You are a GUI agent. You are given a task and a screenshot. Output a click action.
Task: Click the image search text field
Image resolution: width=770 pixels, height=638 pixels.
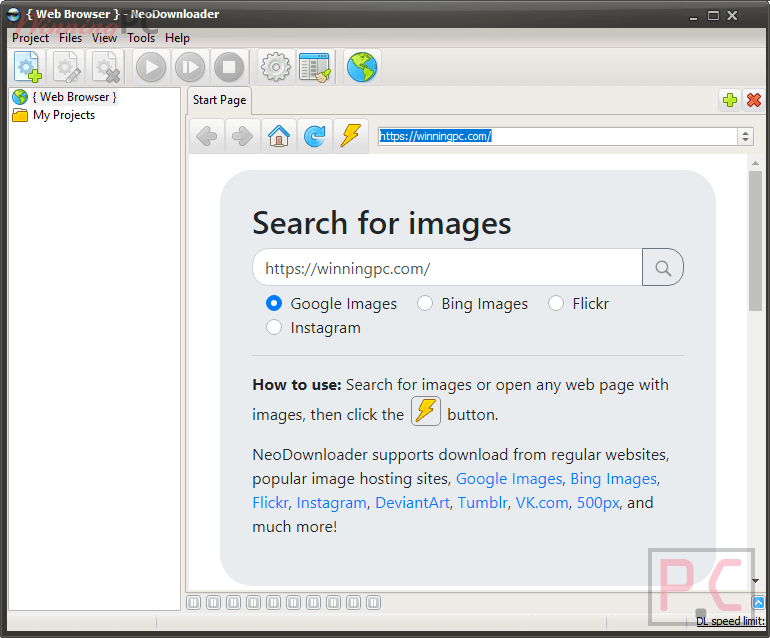tap(447, 268)
